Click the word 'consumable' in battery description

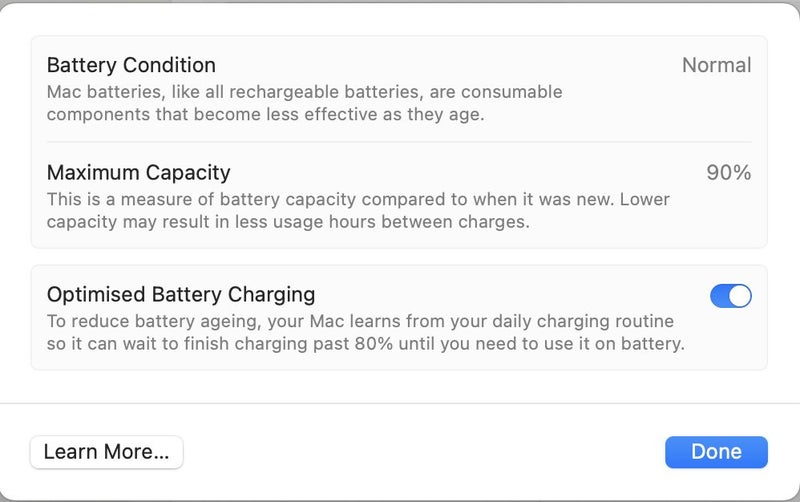[x=512, y=92]
